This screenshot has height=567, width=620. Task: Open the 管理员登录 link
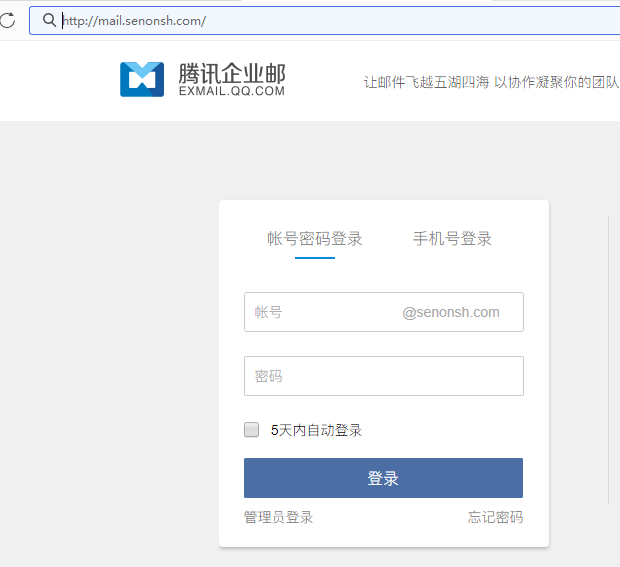coord(278,517)
